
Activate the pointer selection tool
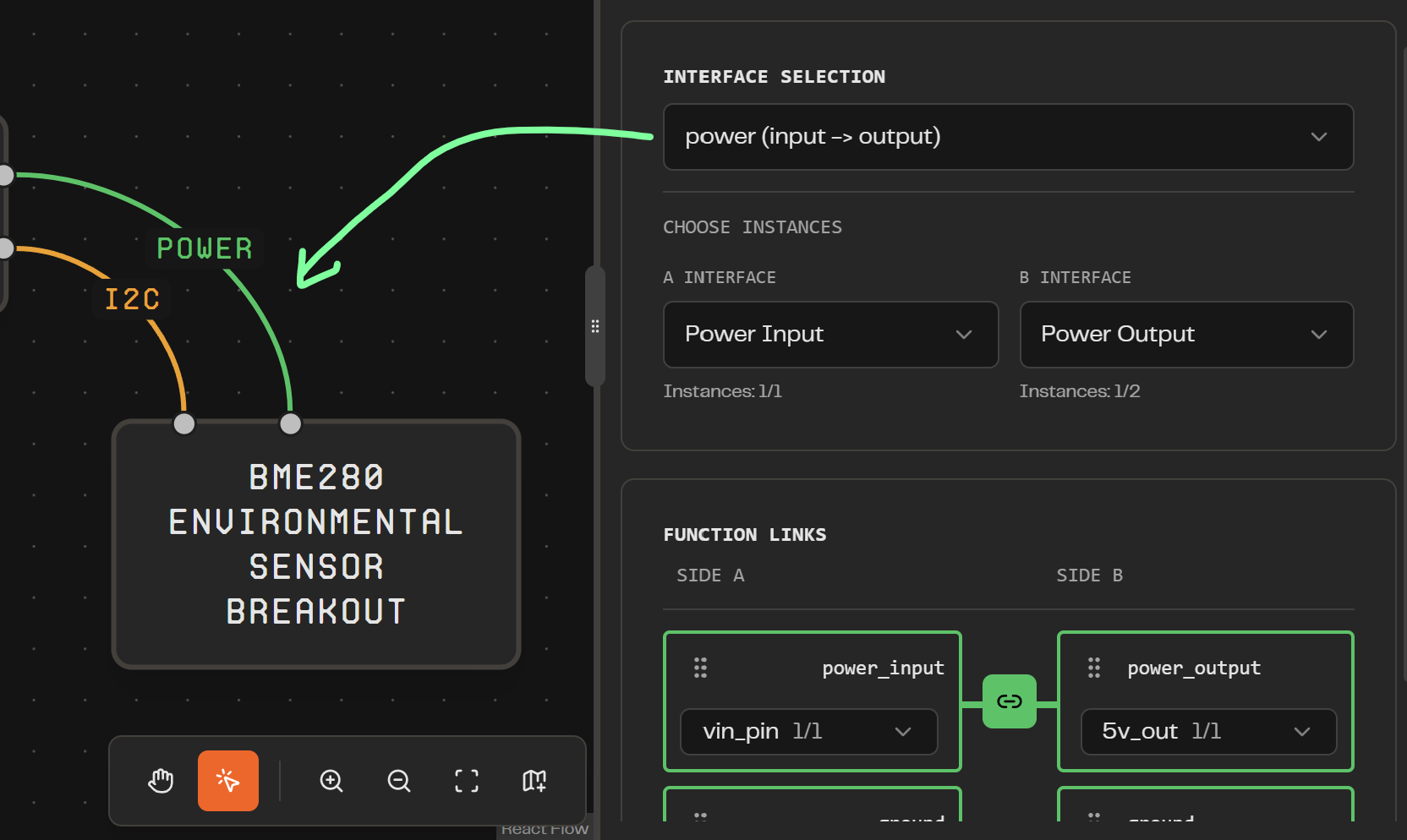228,781
